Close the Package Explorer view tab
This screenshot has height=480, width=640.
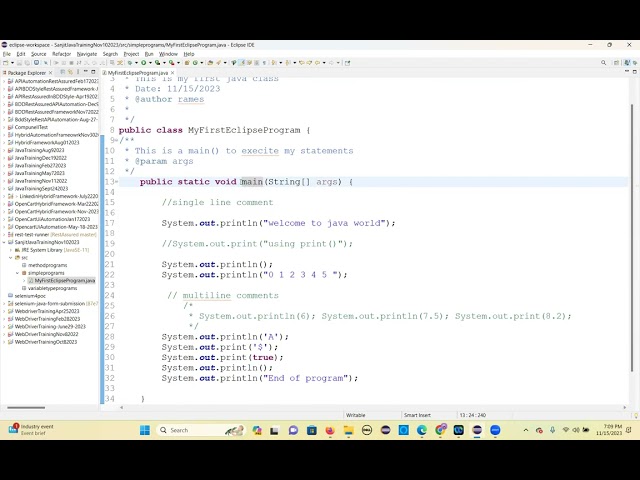[51, 73]
